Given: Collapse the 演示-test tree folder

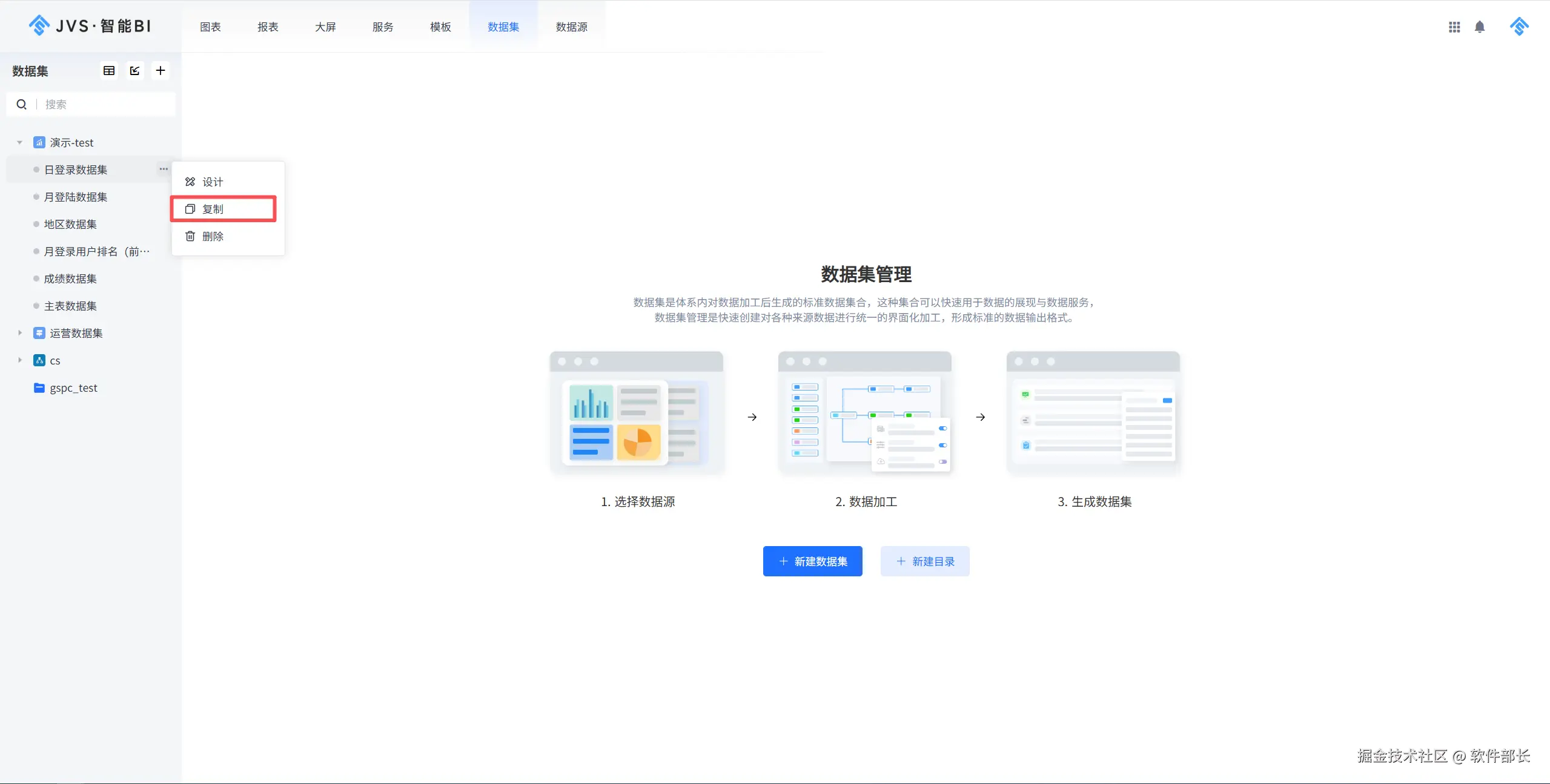Looking at the screenshot, I should click(19, 143).
